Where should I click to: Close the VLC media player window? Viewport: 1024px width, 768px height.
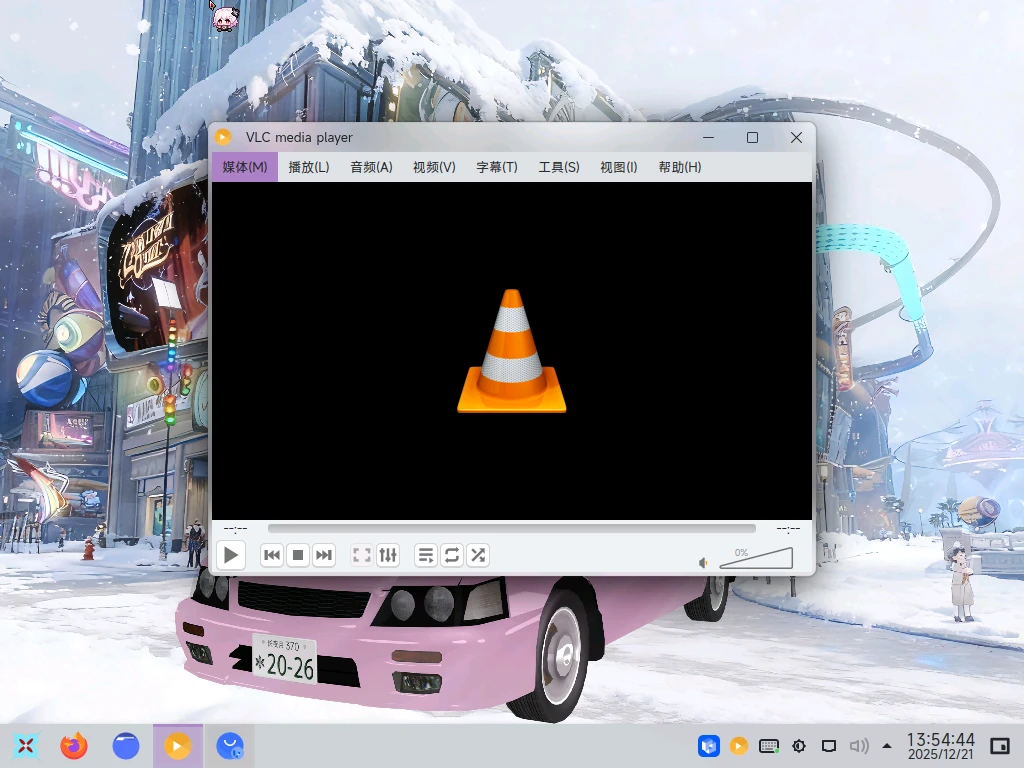click(x=796, y=137)
